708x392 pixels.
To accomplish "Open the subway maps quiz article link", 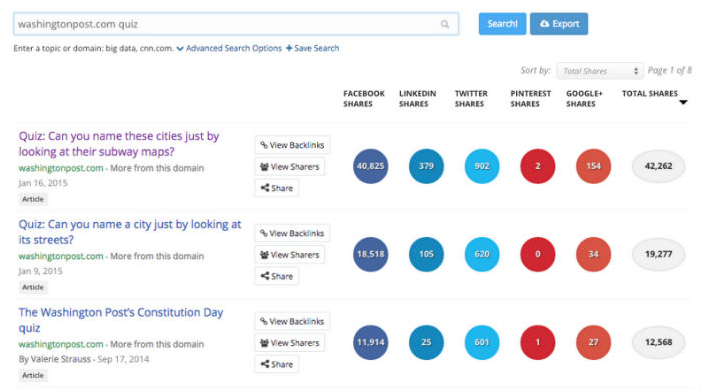I will click(x=119, y=144).
